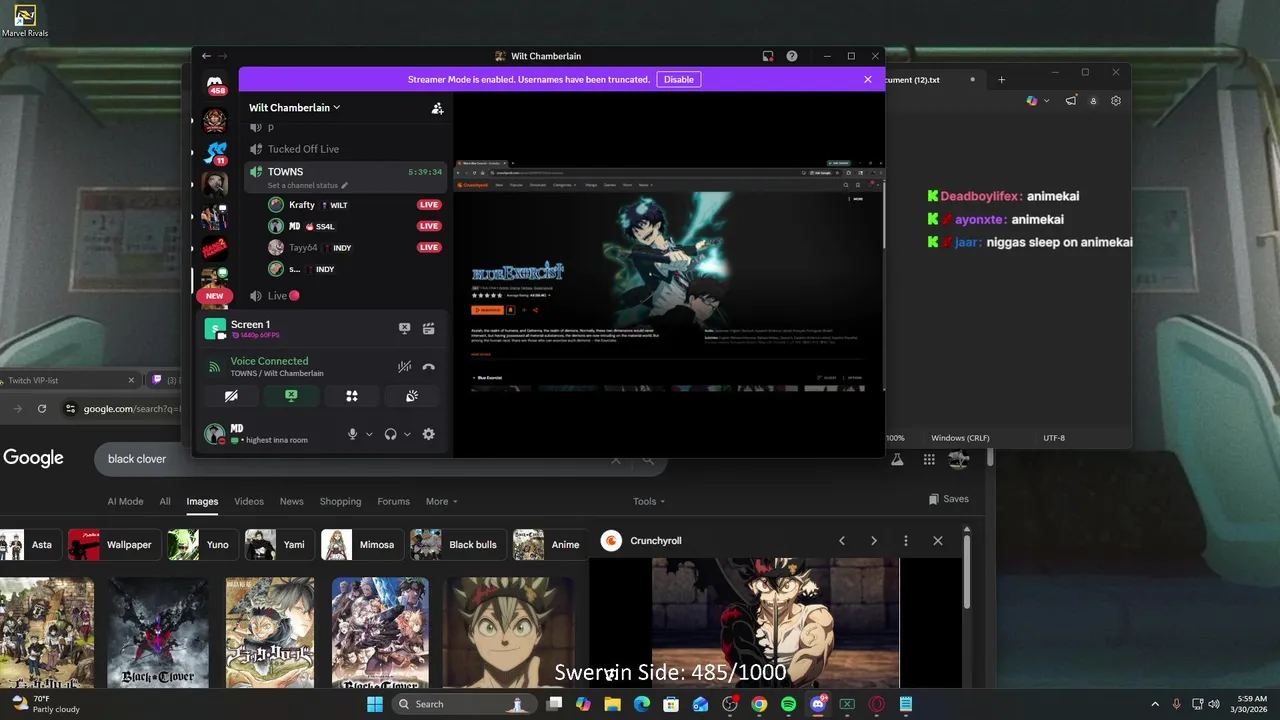This screenshot has width=1280, height=720.
Task: Dismiss the Streamer Mode purple banner
Action: point(868,79)
